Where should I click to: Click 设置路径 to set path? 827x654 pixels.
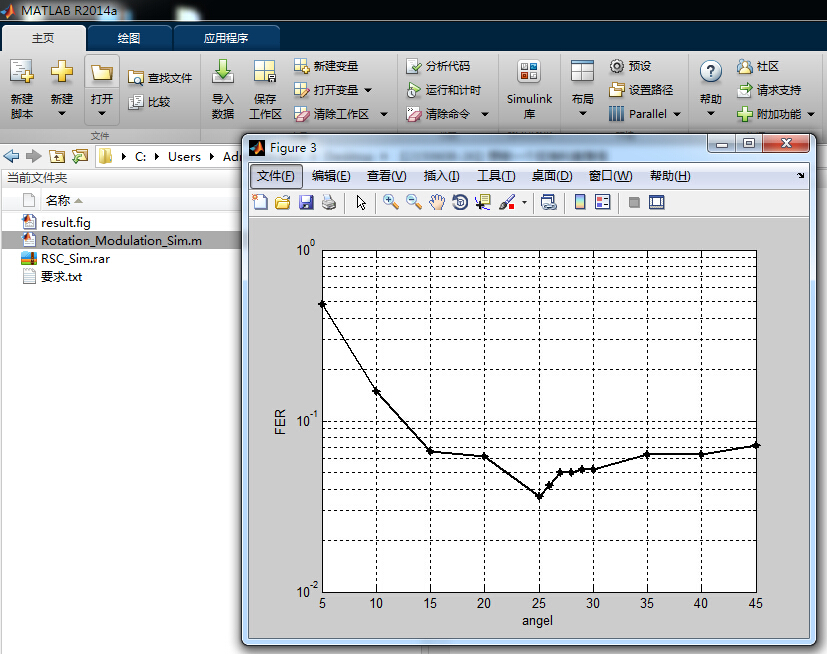pos(641,90)
